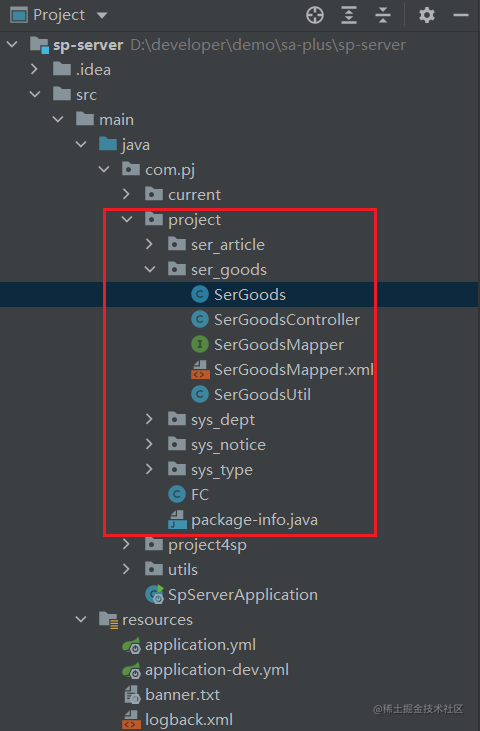Click the Collapse All toolbar icon
The image size is (480, 731).
click(x=383, y=15)
